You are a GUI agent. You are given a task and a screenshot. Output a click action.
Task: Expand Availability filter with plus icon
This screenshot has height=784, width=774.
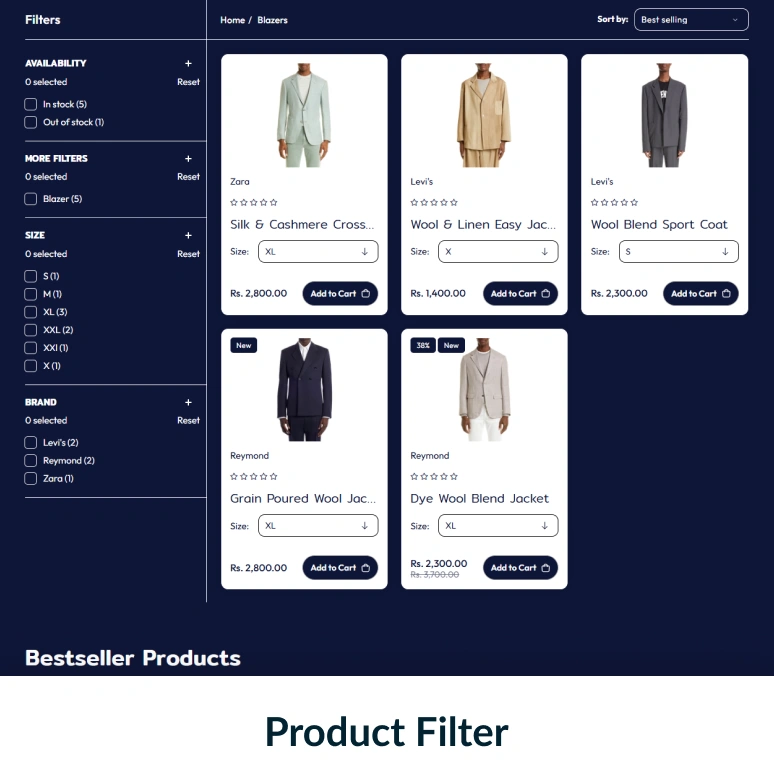pyautogui.click(x=188, y=64)
